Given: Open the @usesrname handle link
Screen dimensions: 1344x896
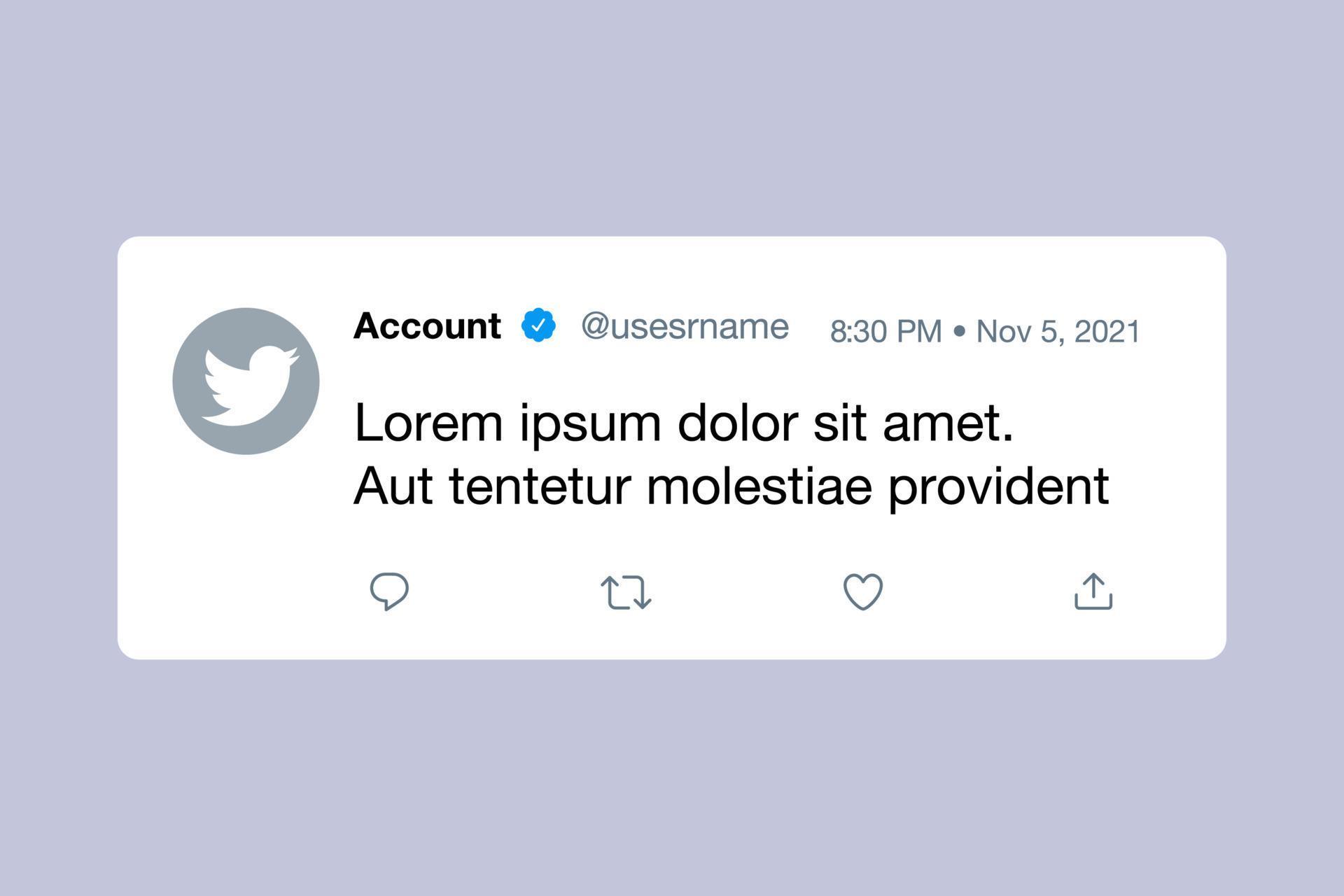Looking at the screenshot, I should (685, 327).
